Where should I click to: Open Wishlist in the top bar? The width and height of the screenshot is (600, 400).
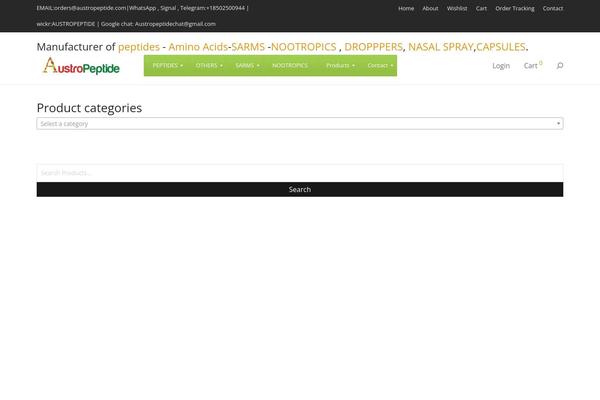[457, 8]
